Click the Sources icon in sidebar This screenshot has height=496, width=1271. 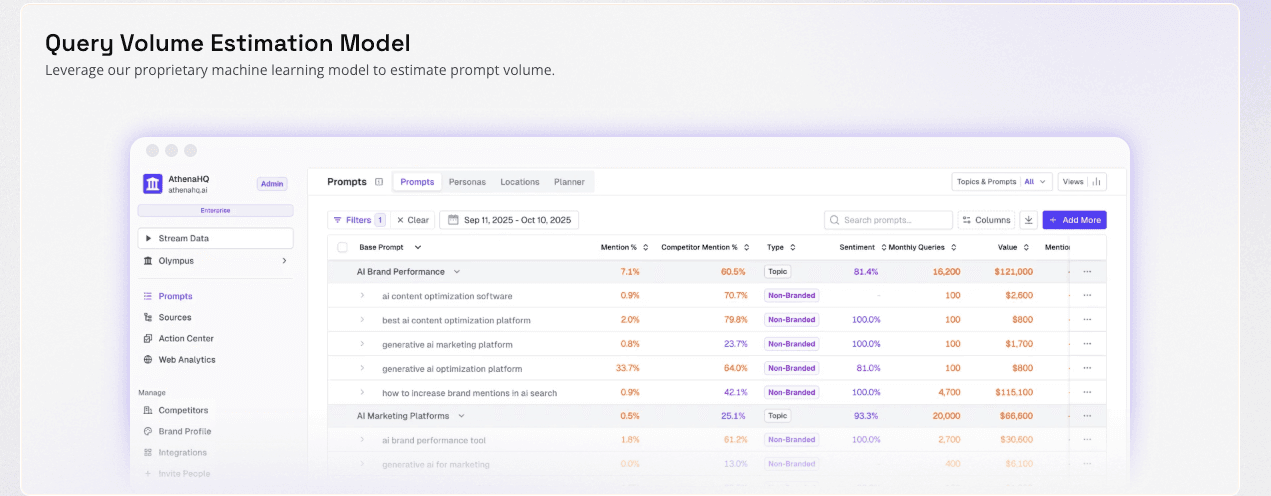[x=148, y=317]
